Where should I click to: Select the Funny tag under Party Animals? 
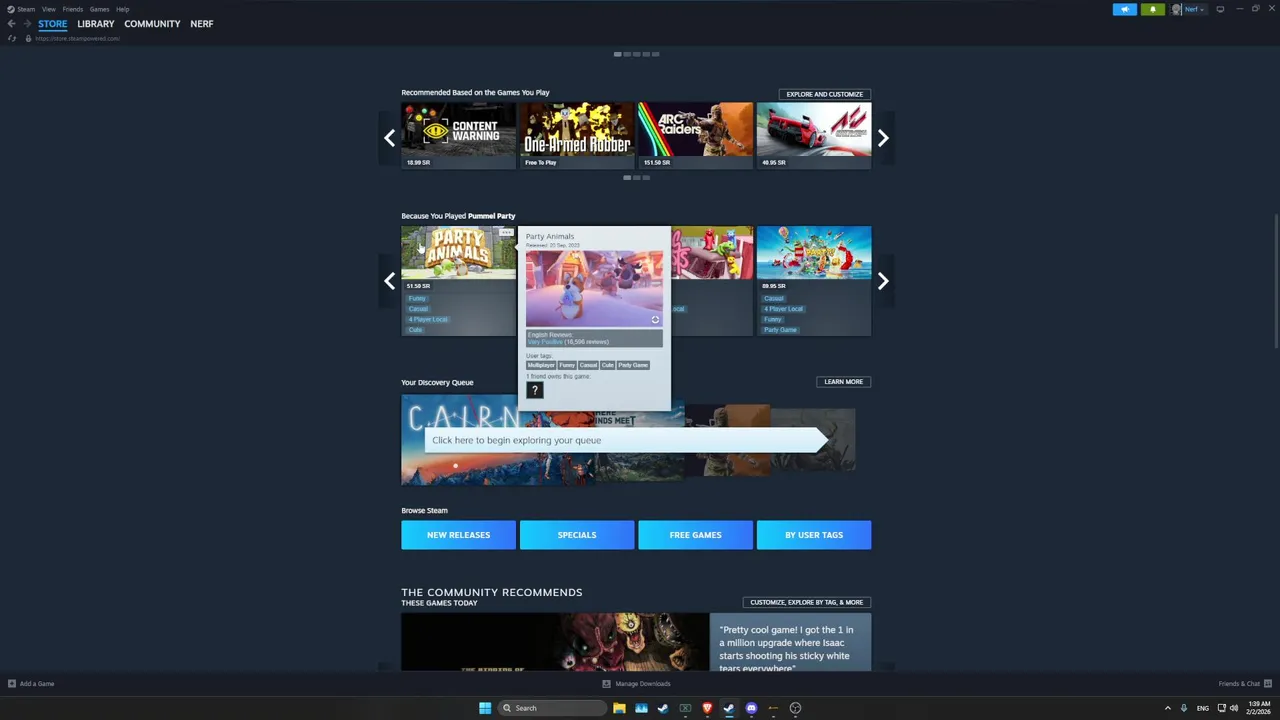pos(417,298)
